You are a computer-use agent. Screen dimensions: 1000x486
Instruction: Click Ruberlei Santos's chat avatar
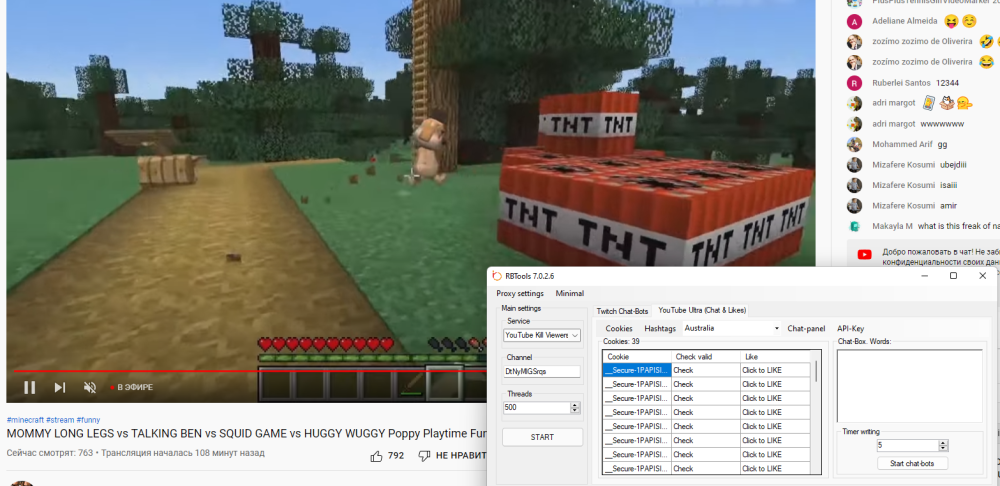(854, 83)
